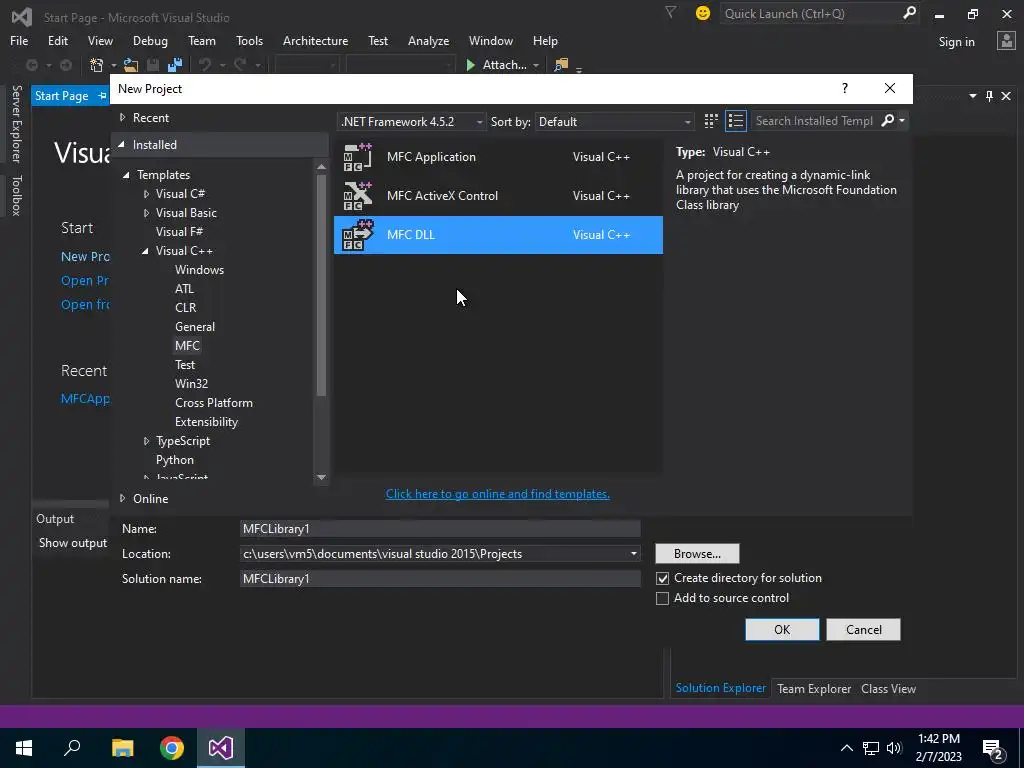Open Google Chrome from taskbar

point(172,748)
